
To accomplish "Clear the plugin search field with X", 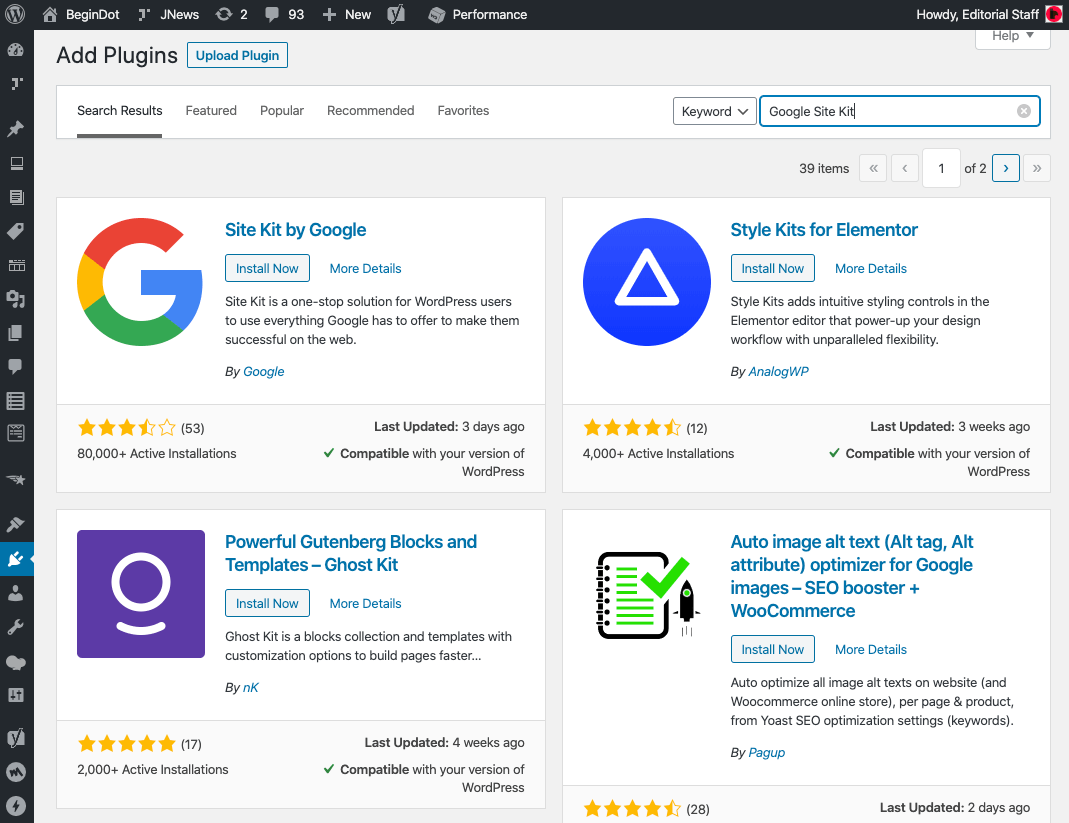I will (x=1024, y=111).
